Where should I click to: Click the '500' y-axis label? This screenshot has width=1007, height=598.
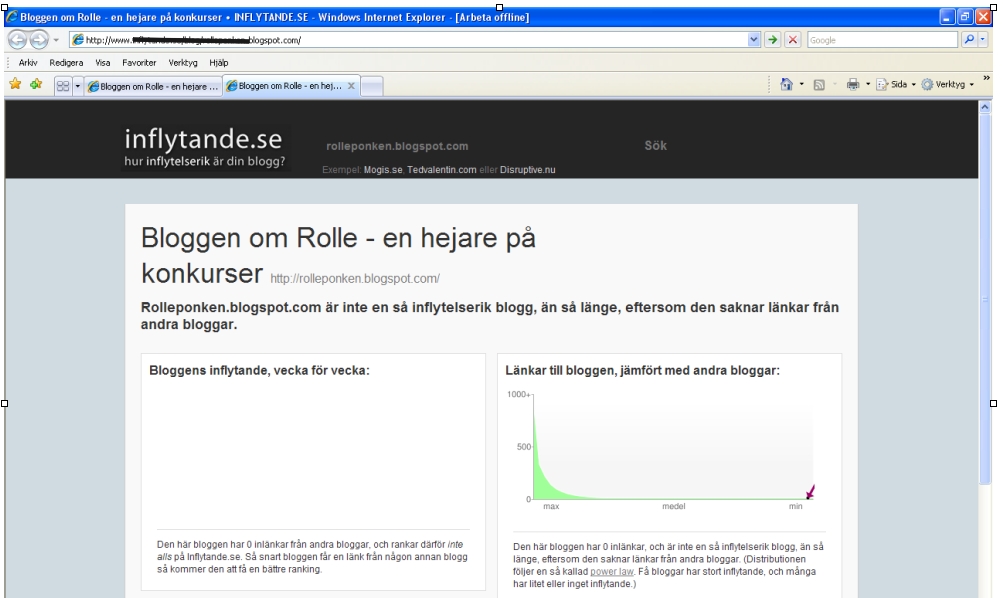click(x=524, y=447)
